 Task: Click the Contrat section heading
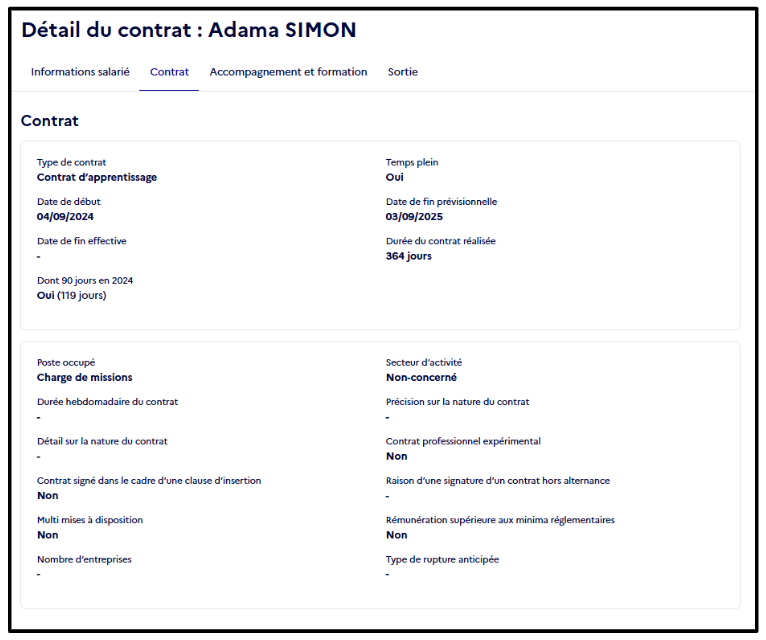pos(49,121)
